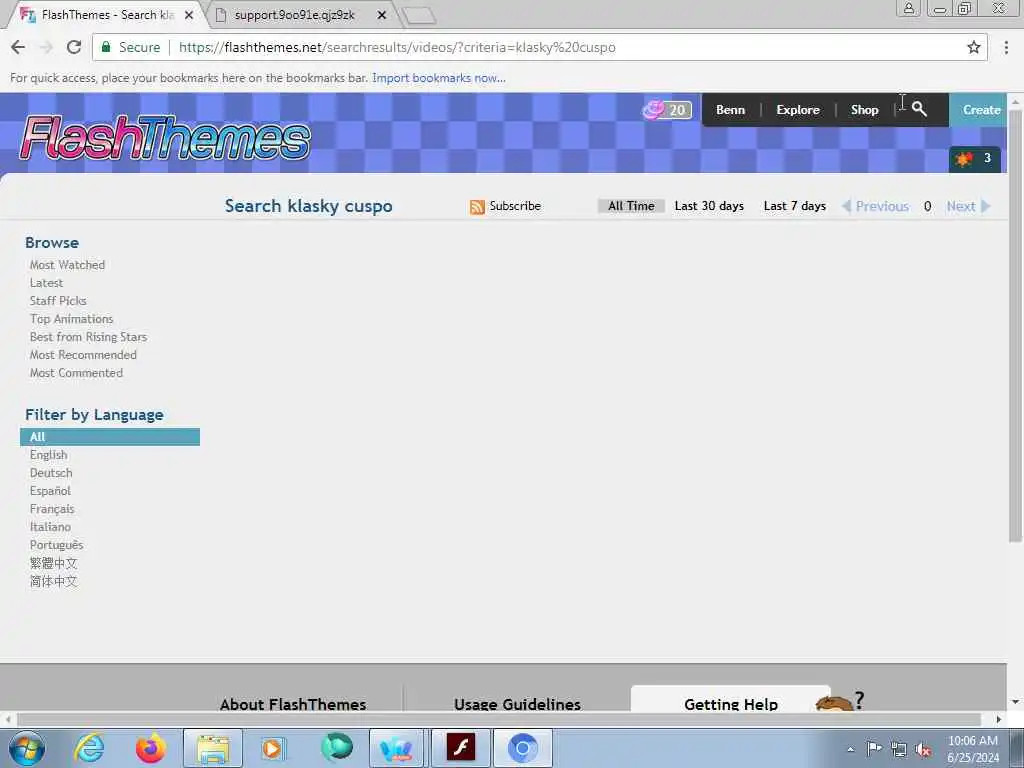The height and width of the screenshot is (768, 1024).
Task: Switch to the FlashThemes Search tab
Action: click(108, 14)
